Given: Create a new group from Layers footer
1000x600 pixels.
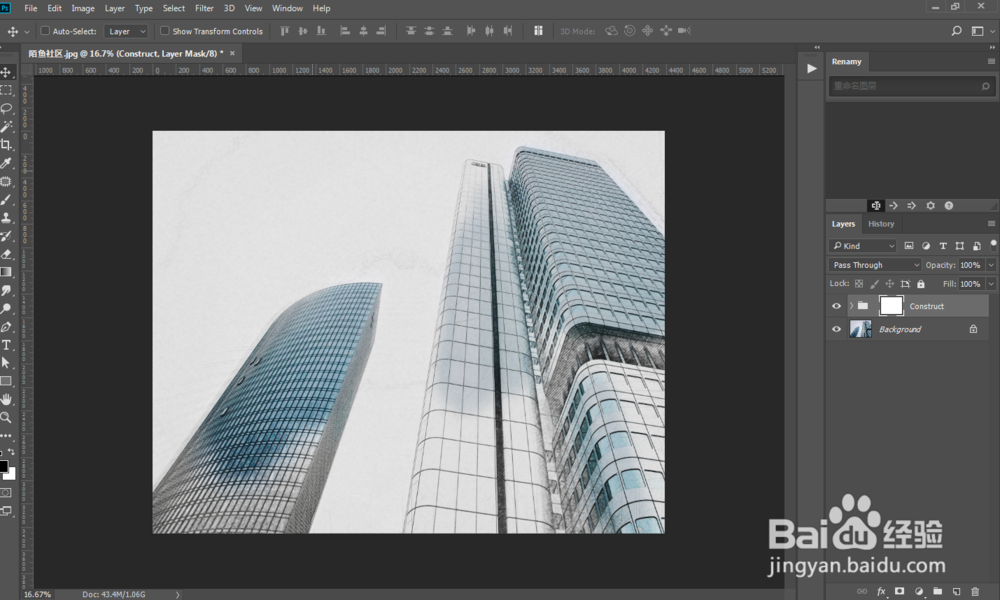Looking at the screenshot, I should point(937,591).
